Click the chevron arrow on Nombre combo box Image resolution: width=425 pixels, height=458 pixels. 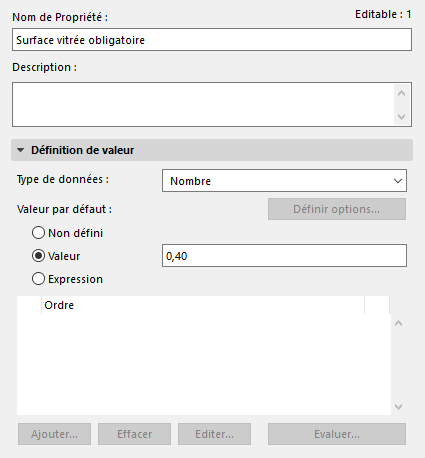pyautogui.click(x=398, y=181)
